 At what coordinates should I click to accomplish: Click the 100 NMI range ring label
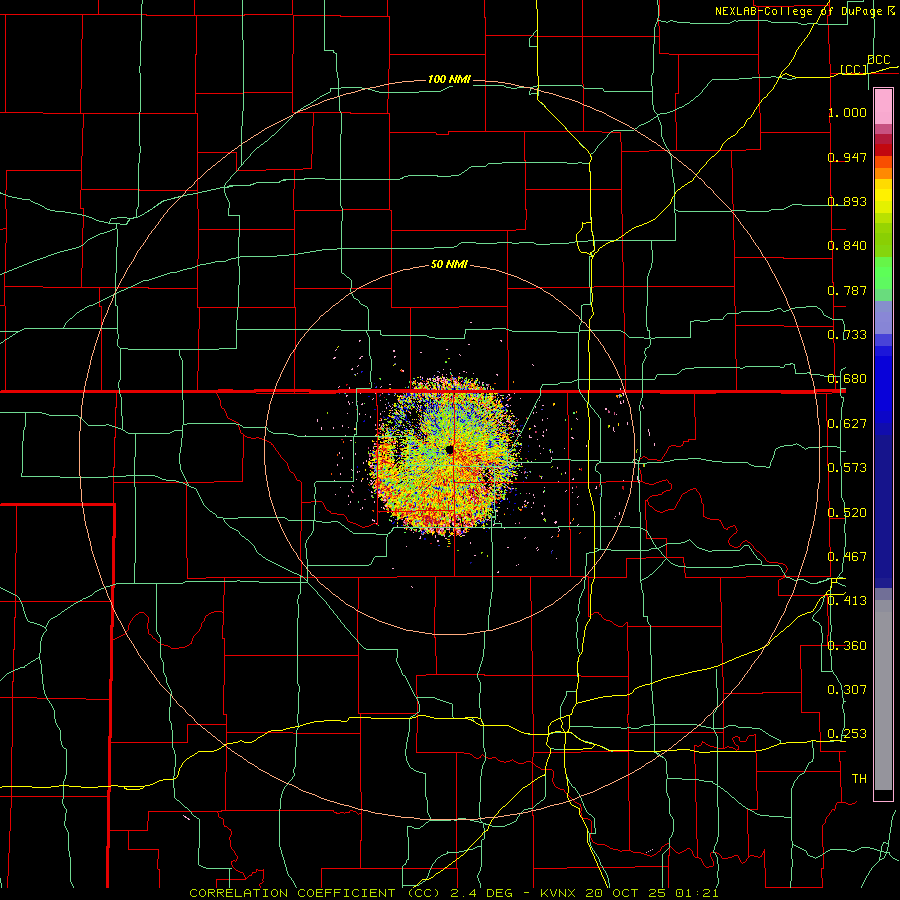tap(449, 79)
